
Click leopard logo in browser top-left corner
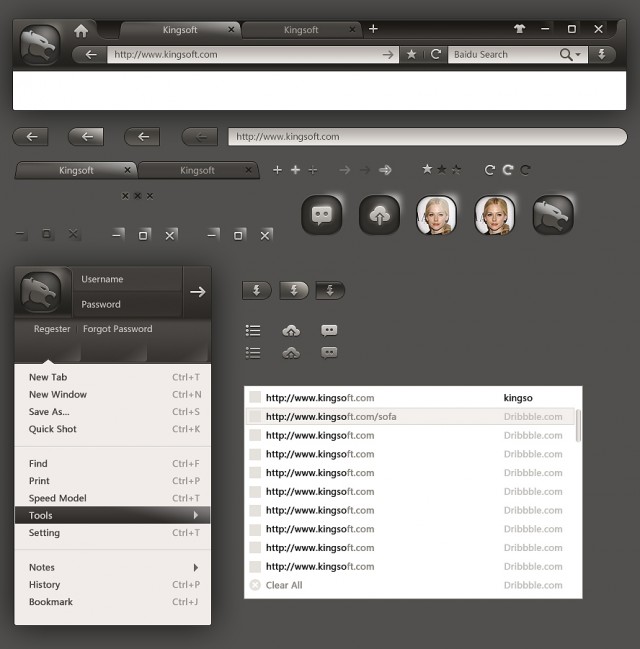(x=40, y=45)
